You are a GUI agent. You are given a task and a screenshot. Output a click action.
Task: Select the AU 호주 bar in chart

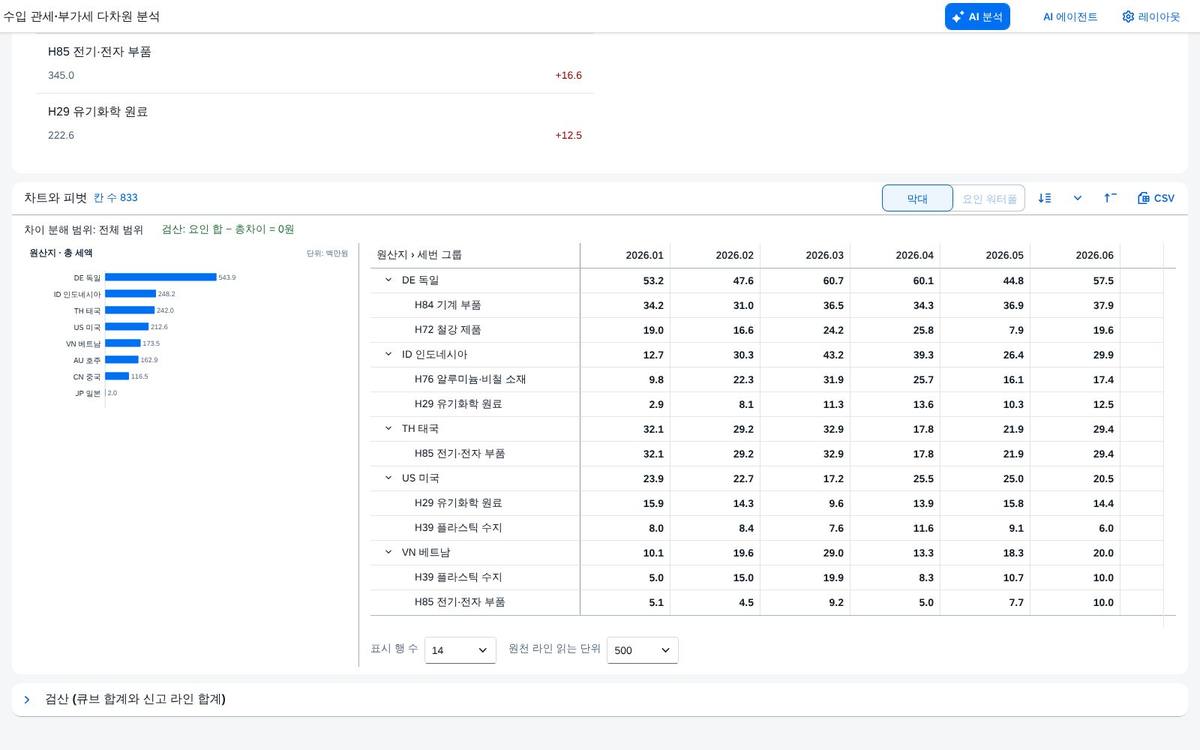122,359
